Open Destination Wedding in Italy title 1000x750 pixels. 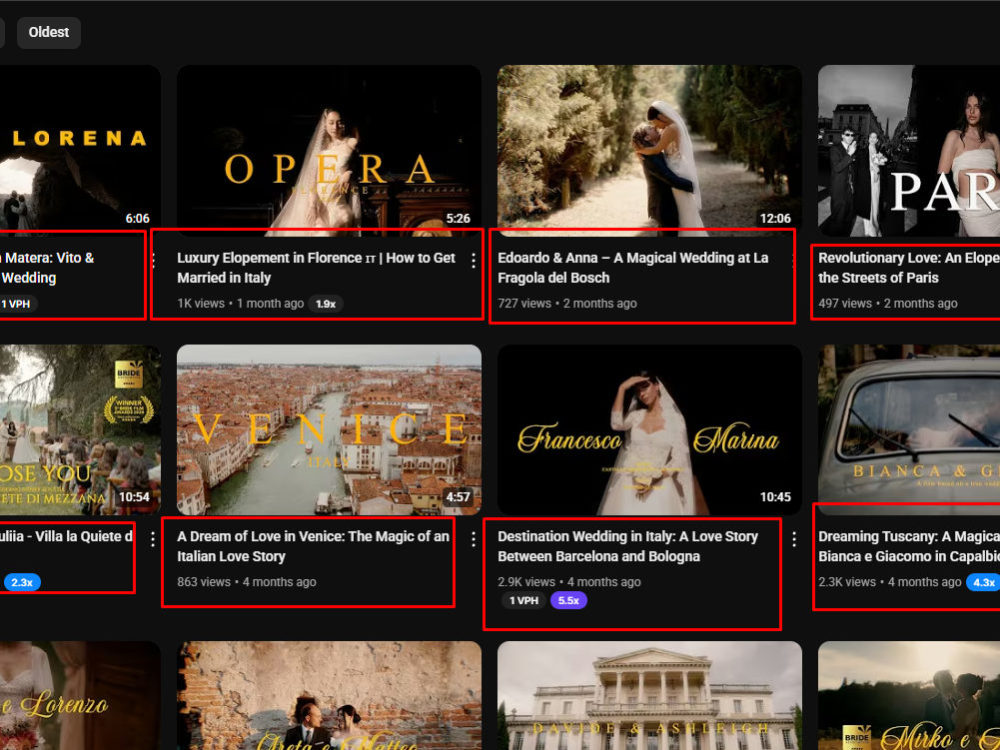(x=628, y=546)
